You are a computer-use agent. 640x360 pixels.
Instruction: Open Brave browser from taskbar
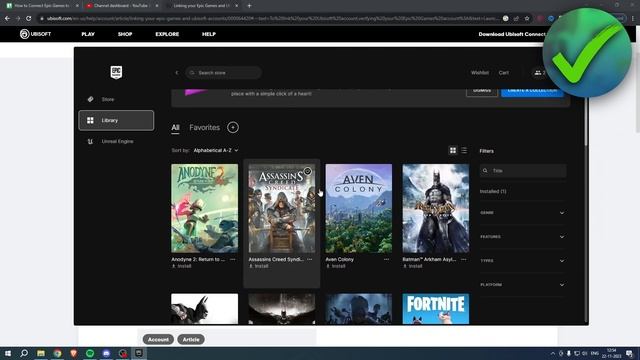point(74,353)
